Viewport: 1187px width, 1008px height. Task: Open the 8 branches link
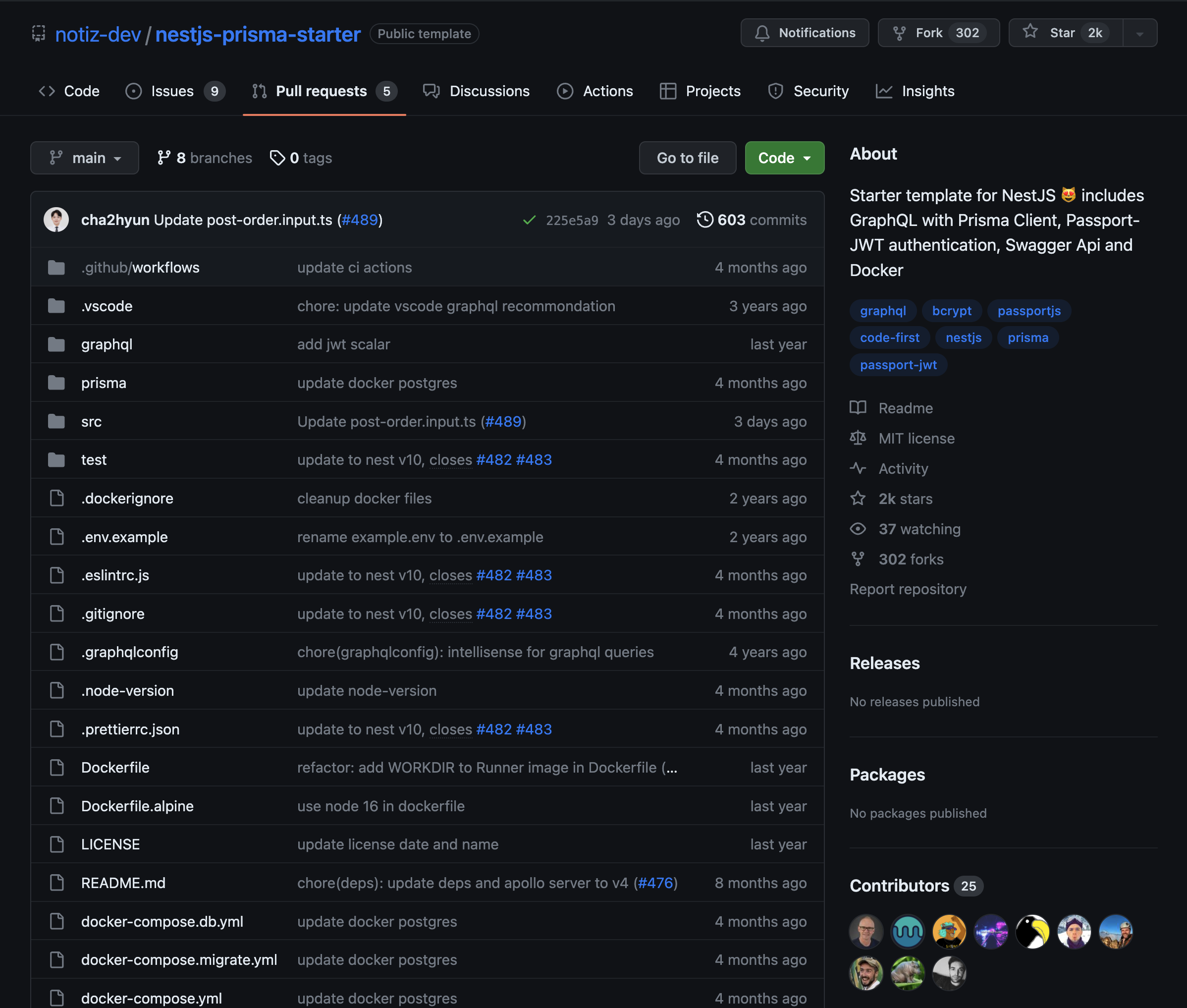pyautogui.click(x=205, y=158)
